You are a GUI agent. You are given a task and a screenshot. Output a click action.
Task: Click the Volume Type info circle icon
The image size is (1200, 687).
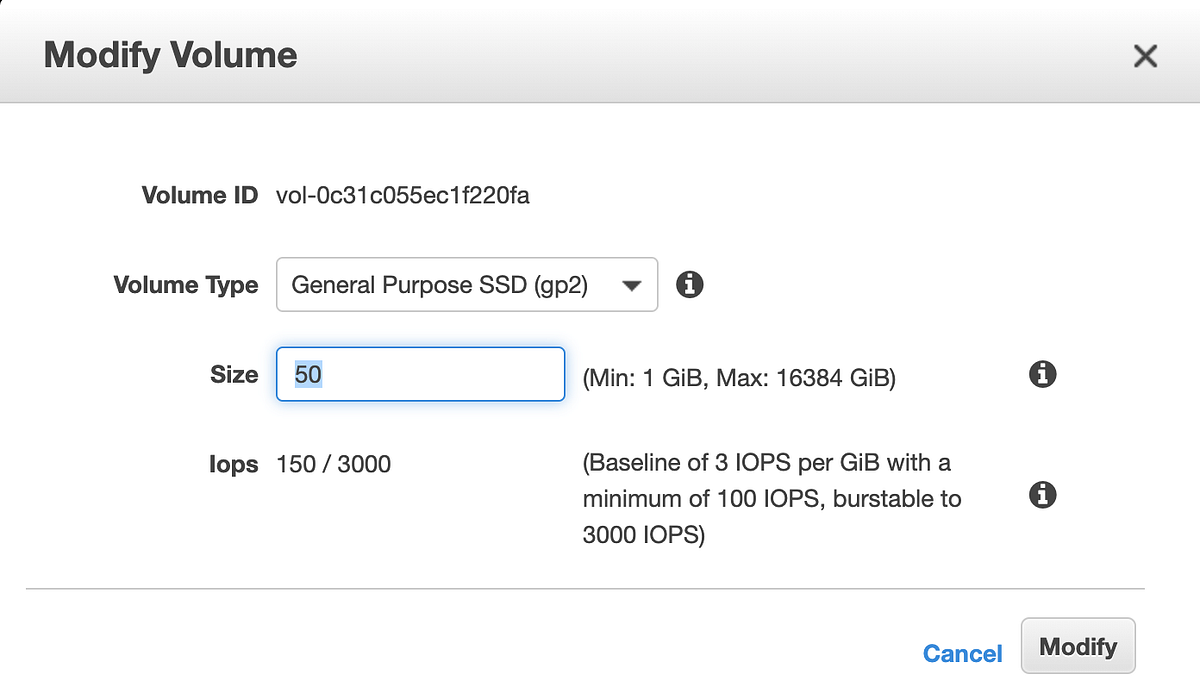point(689,285)
